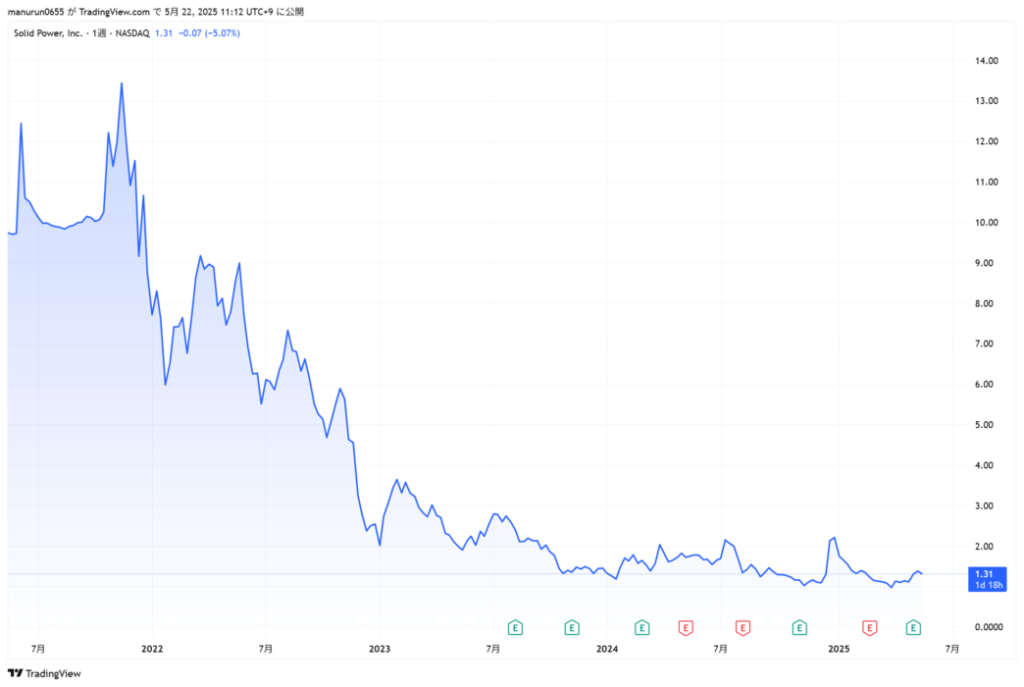Click the 10.00 price axis label

click(986, 223)
